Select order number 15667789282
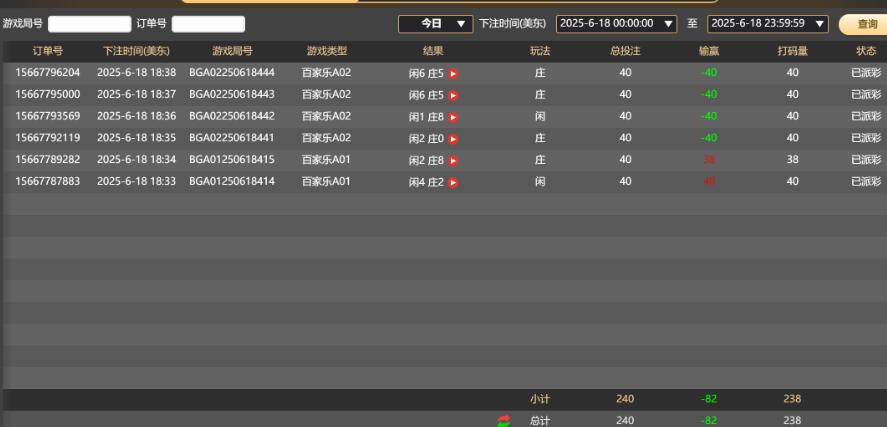 (48, 160)
